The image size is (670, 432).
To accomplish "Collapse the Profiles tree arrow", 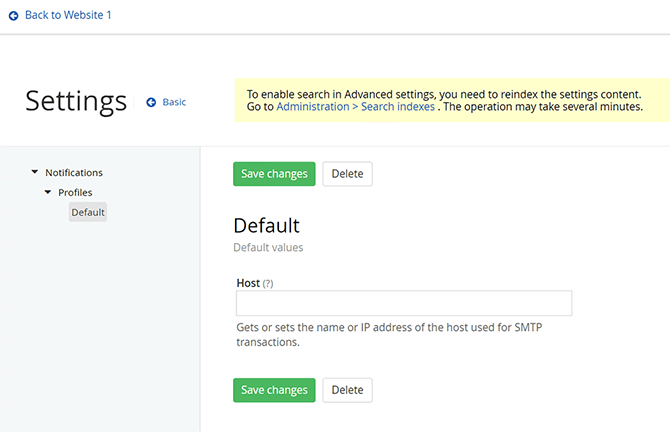I will click(x=48, y=192).
